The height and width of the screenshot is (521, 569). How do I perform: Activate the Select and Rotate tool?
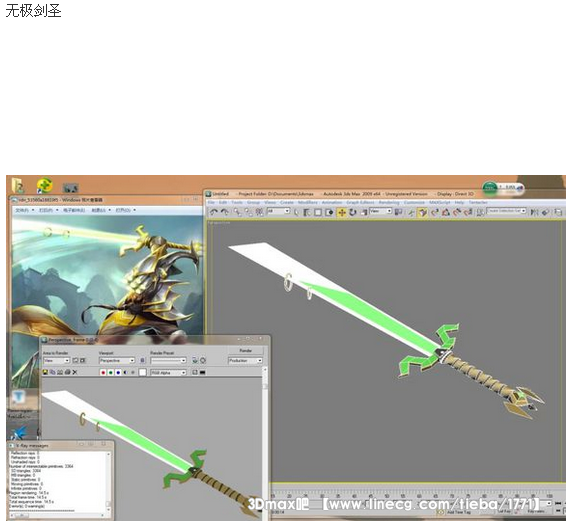pyautogui.click(x=353, y=212)
